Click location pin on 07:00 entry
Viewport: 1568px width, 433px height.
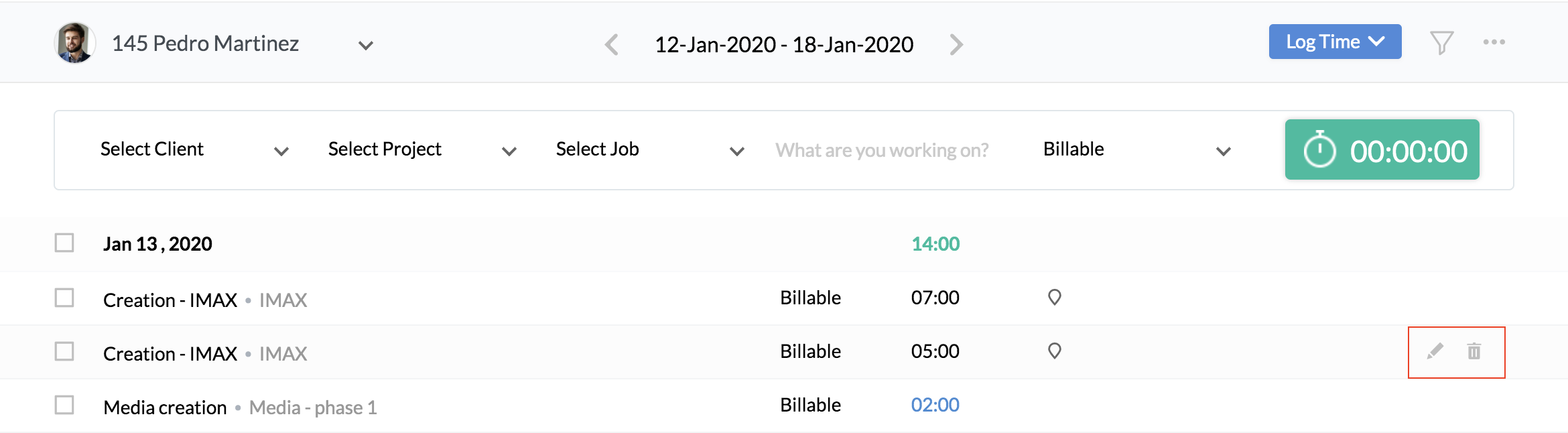pos(1054,297)
